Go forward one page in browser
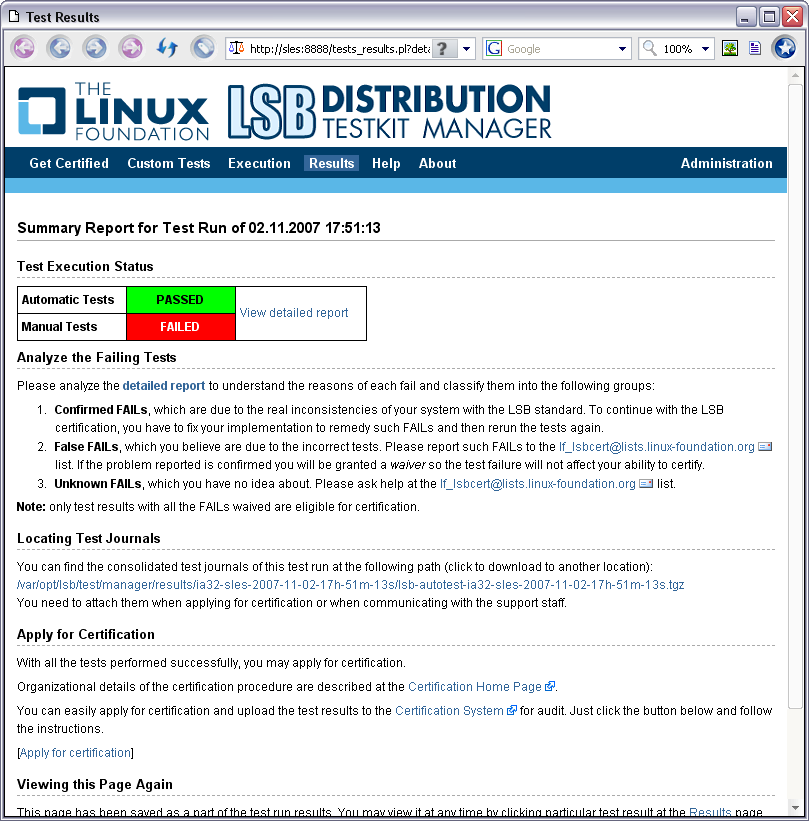 click(95, 49)
